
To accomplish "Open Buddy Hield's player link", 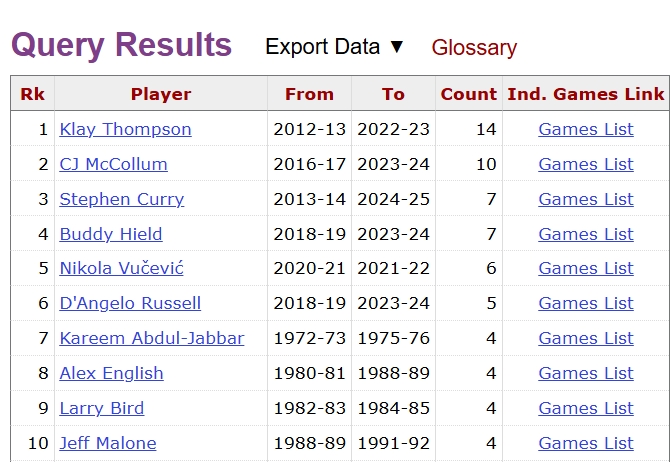I will (x=111, y=234).
